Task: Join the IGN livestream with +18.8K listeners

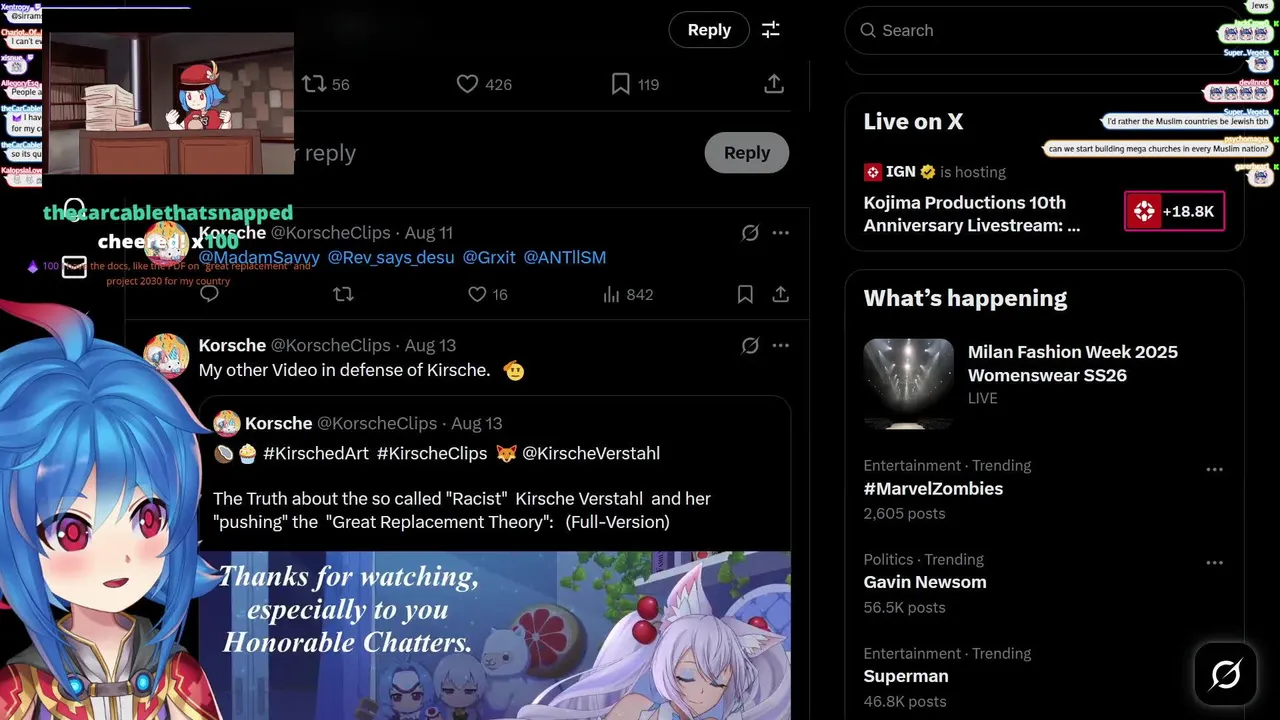Action: coord(1174,211)
